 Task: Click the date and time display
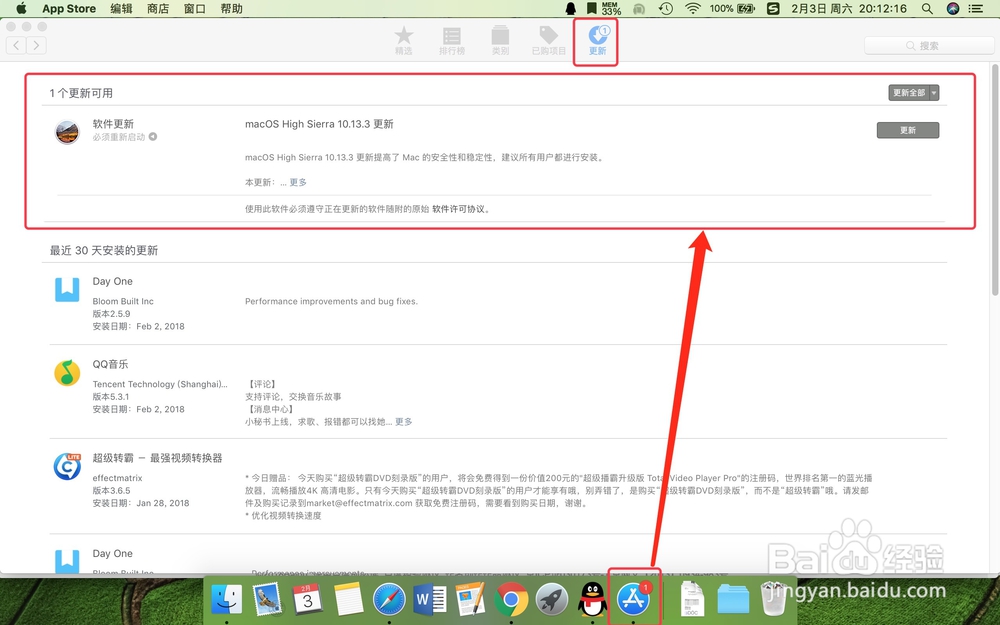coord(849,8)
